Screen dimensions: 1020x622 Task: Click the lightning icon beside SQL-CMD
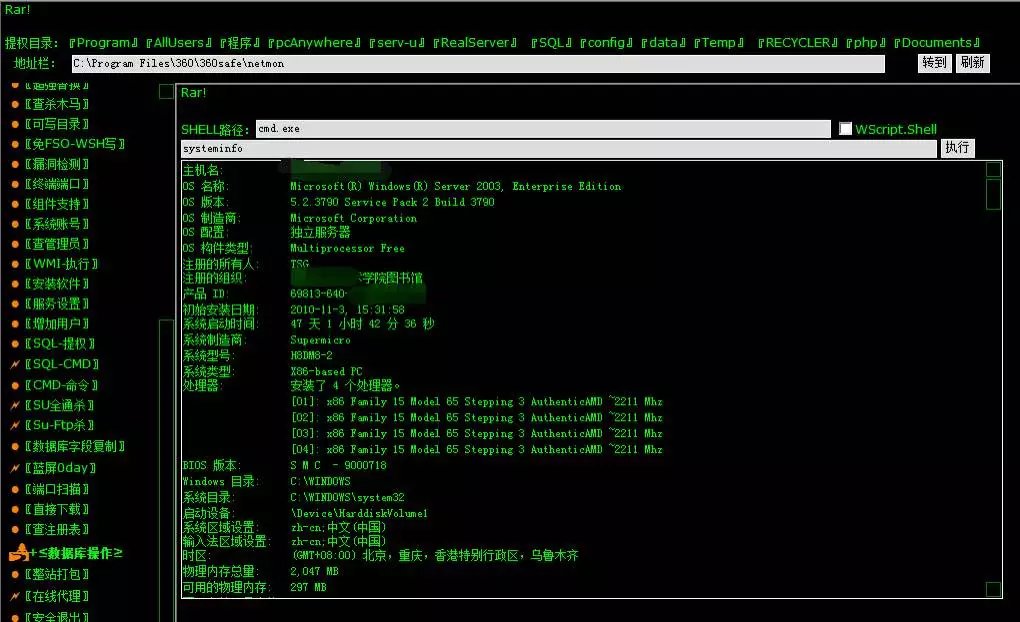(x=15, y=364)
